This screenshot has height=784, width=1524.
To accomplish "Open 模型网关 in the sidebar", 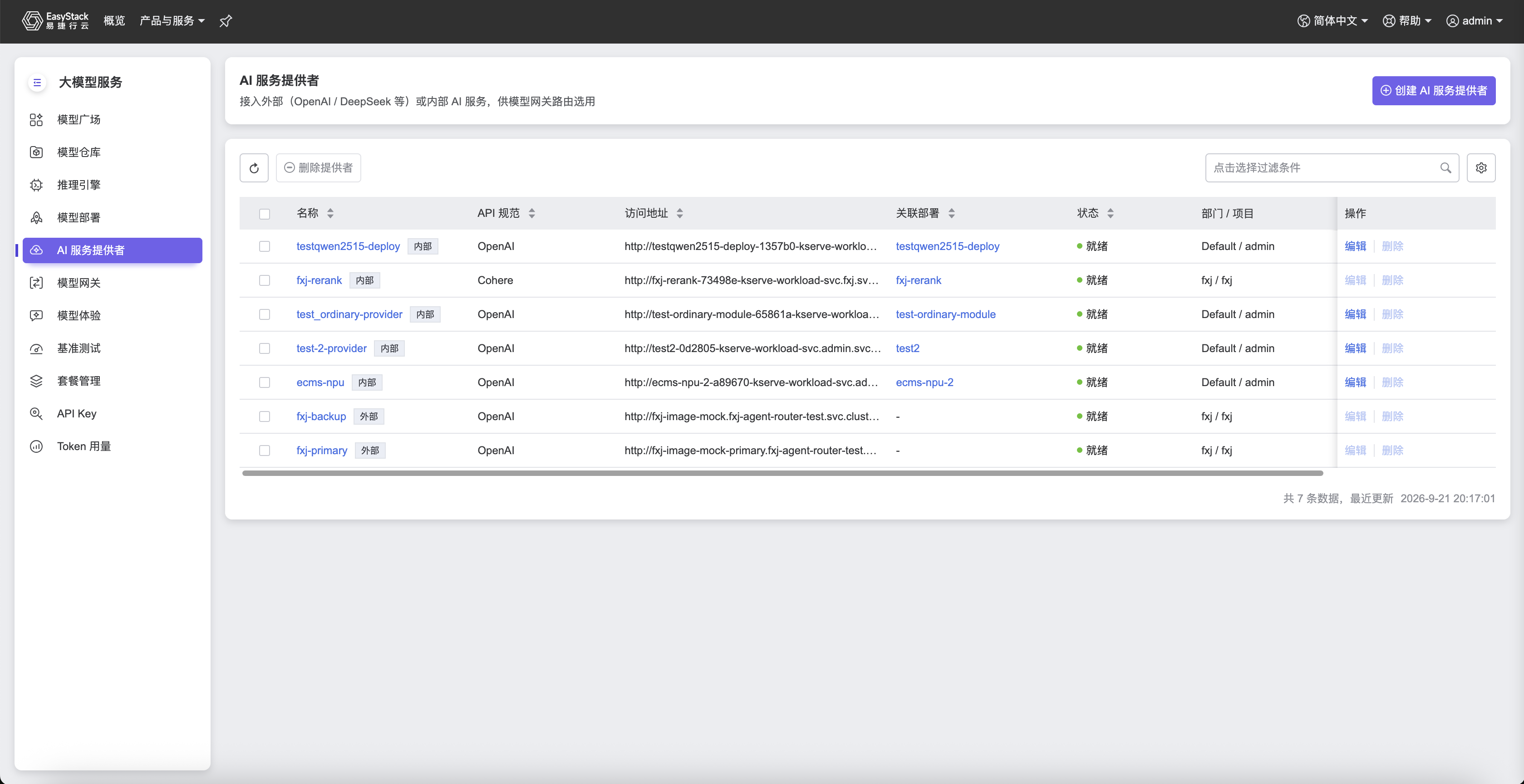I will [113, 283].
